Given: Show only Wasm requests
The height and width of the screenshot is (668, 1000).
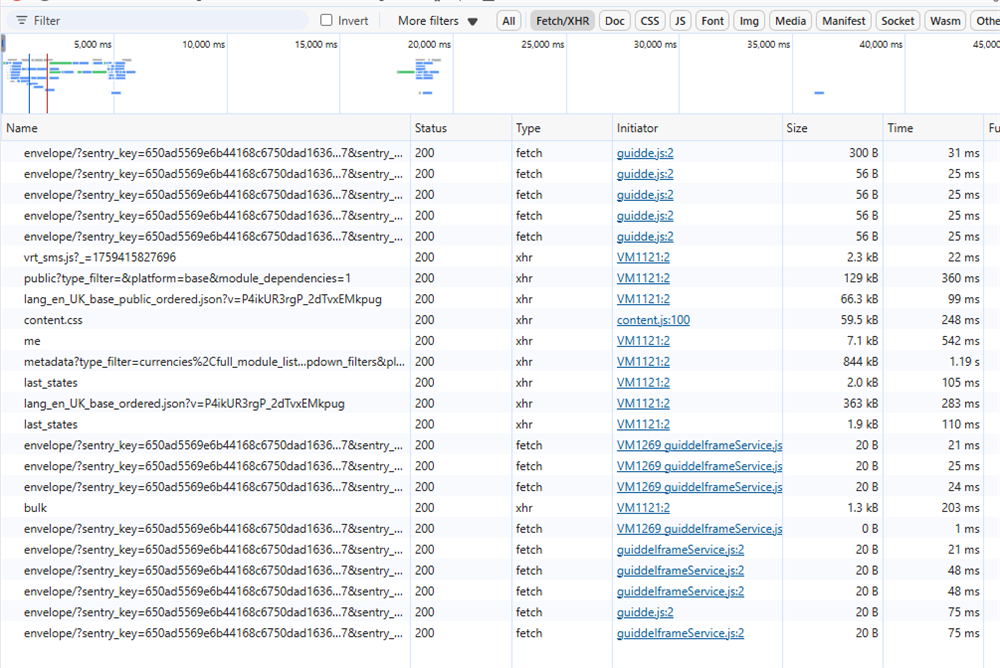Looking at the screenshot, I should 944,21.
